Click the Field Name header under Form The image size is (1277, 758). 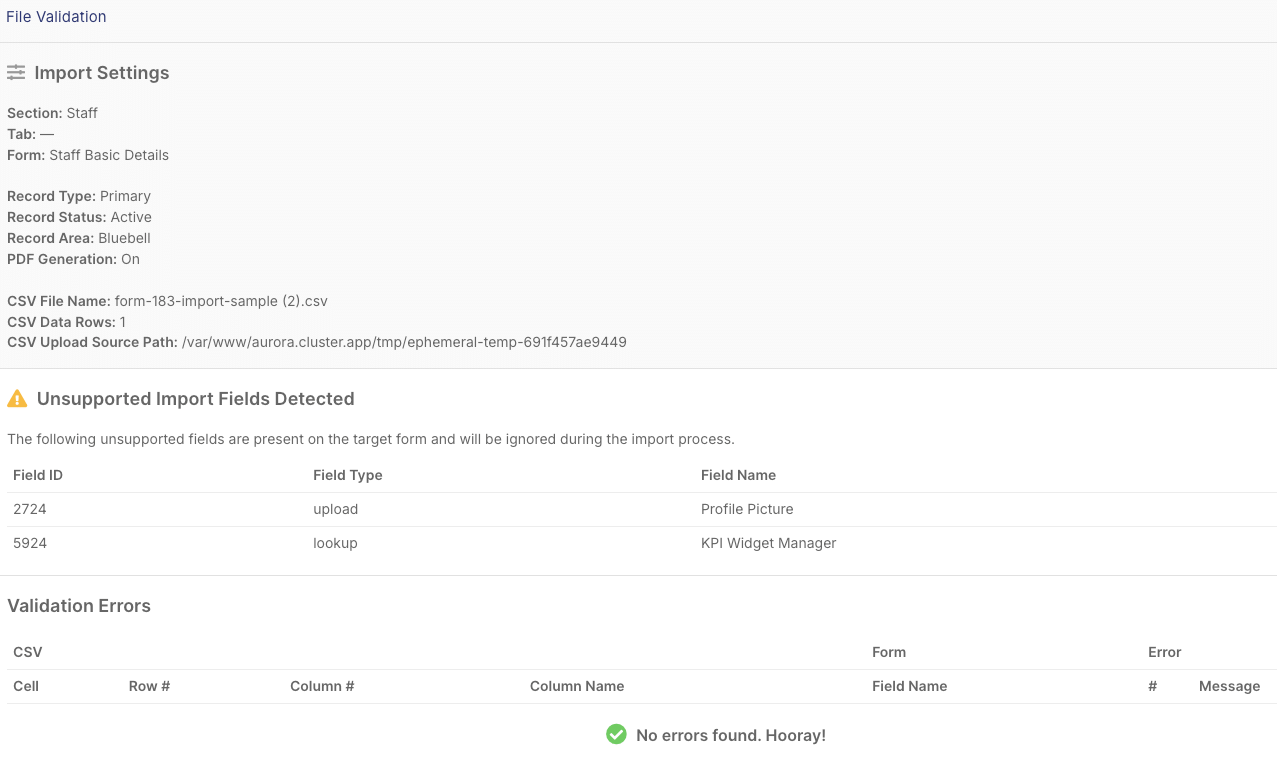pyautogui.click(x=909, y=686)
